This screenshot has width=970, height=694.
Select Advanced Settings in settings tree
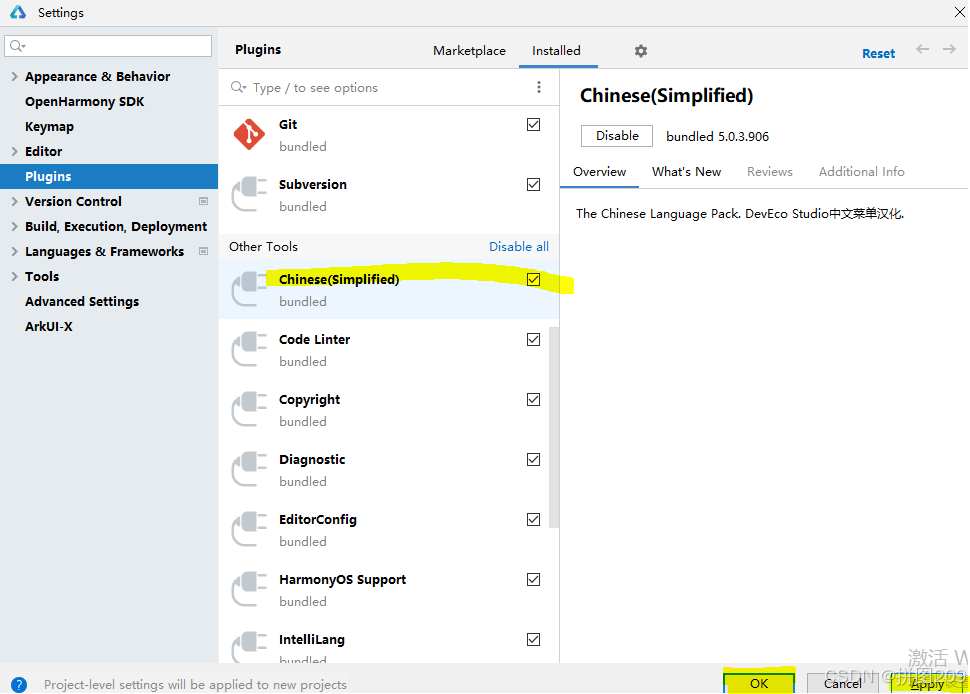click(x=82, y=301)
